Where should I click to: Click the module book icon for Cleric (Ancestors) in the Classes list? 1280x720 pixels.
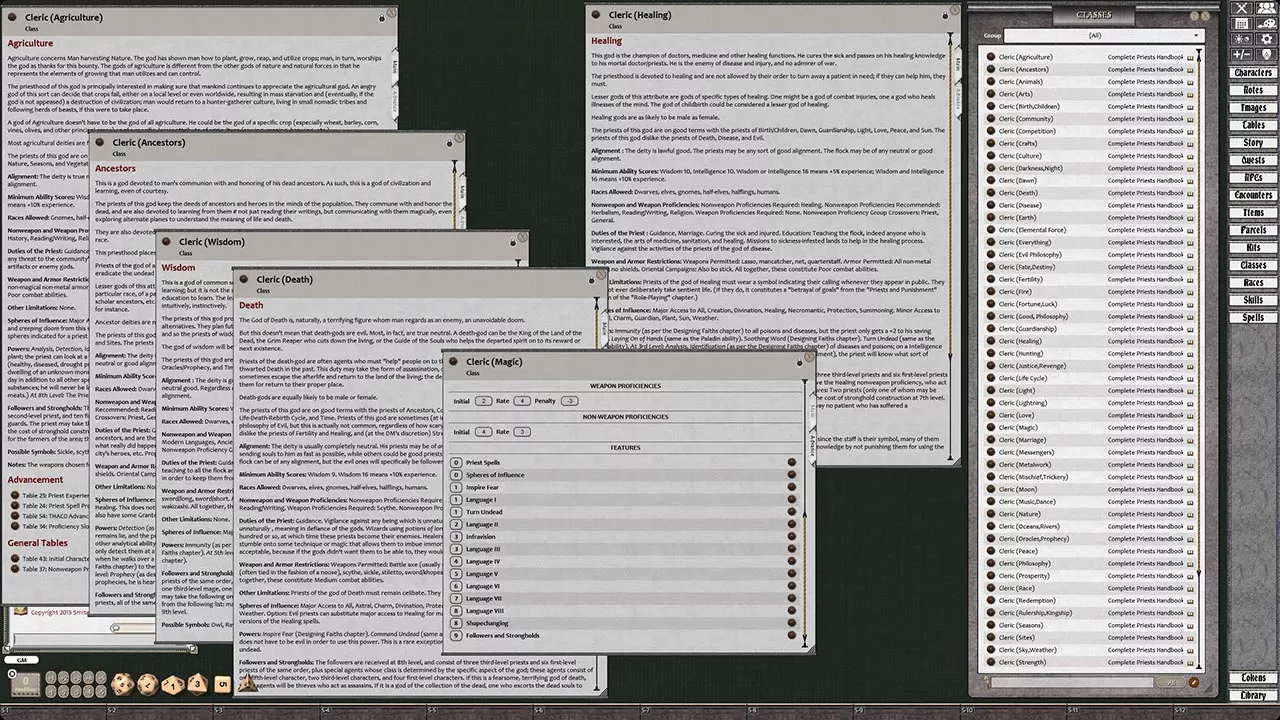[x=1190, y=69]
